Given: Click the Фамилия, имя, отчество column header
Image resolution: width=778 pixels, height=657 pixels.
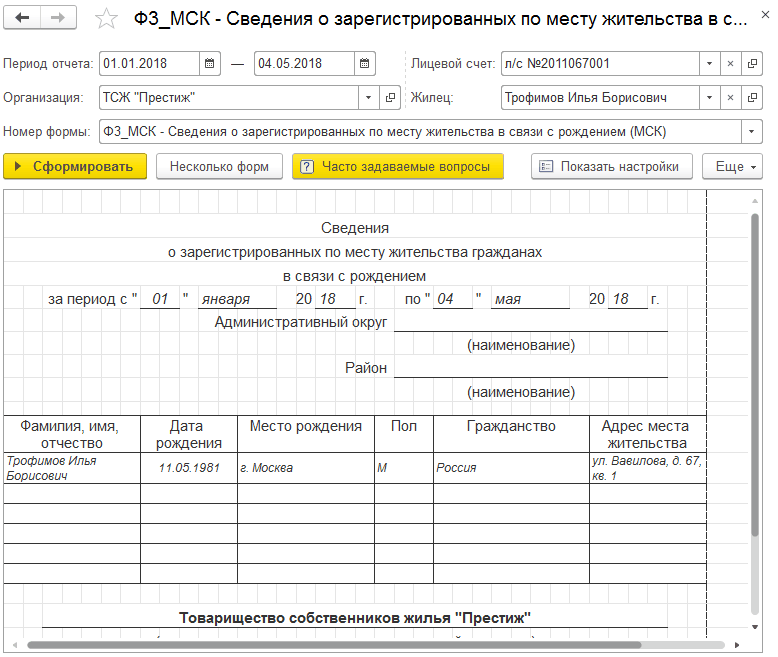Looking at the screenshot, I should 72,434.
